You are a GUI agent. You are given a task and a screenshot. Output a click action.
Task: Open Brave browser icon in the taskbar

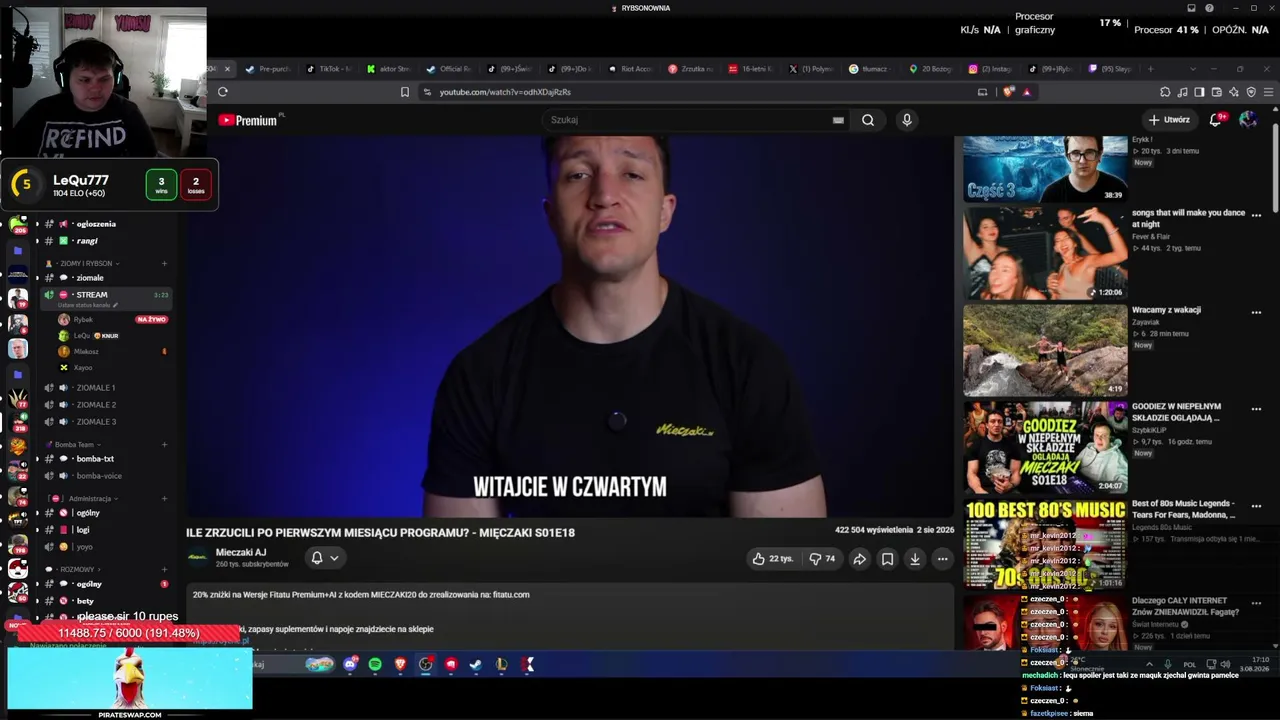401,664
